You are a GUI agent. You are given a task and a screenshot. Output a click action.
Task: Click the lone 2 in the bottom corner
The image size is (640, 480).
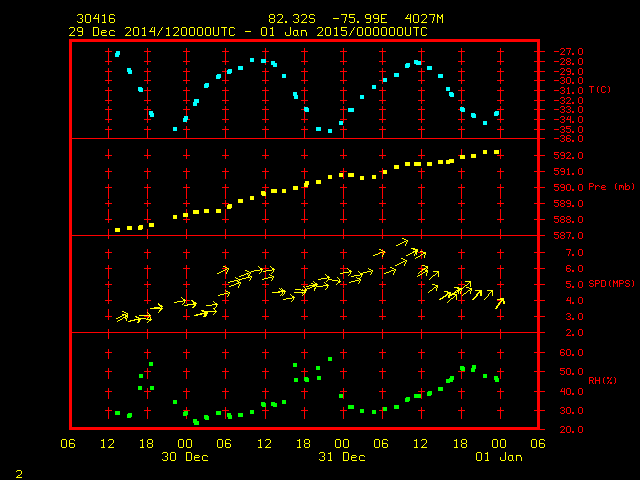click(x=19, y=474)
